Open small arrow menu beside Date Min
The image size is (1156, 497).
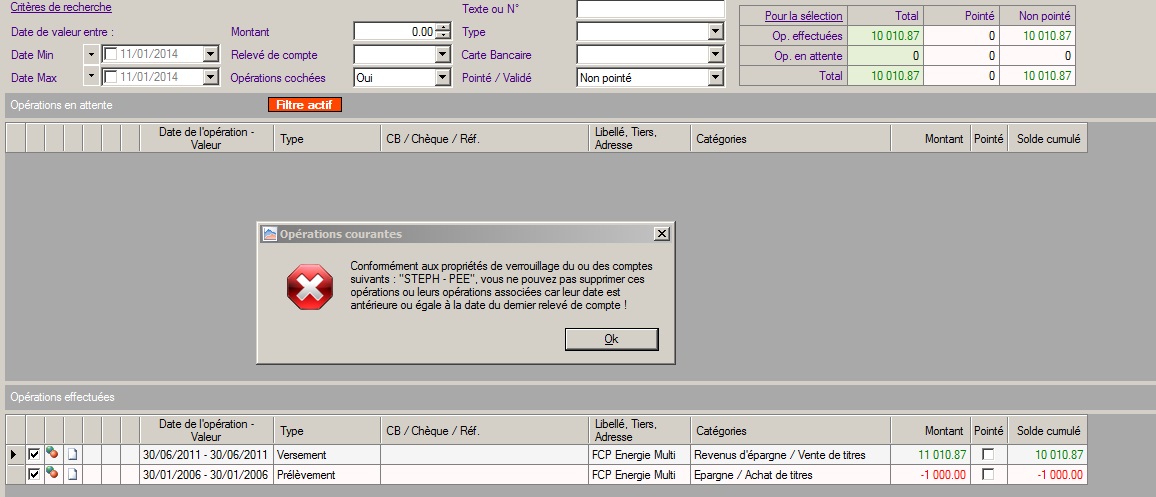91,55
